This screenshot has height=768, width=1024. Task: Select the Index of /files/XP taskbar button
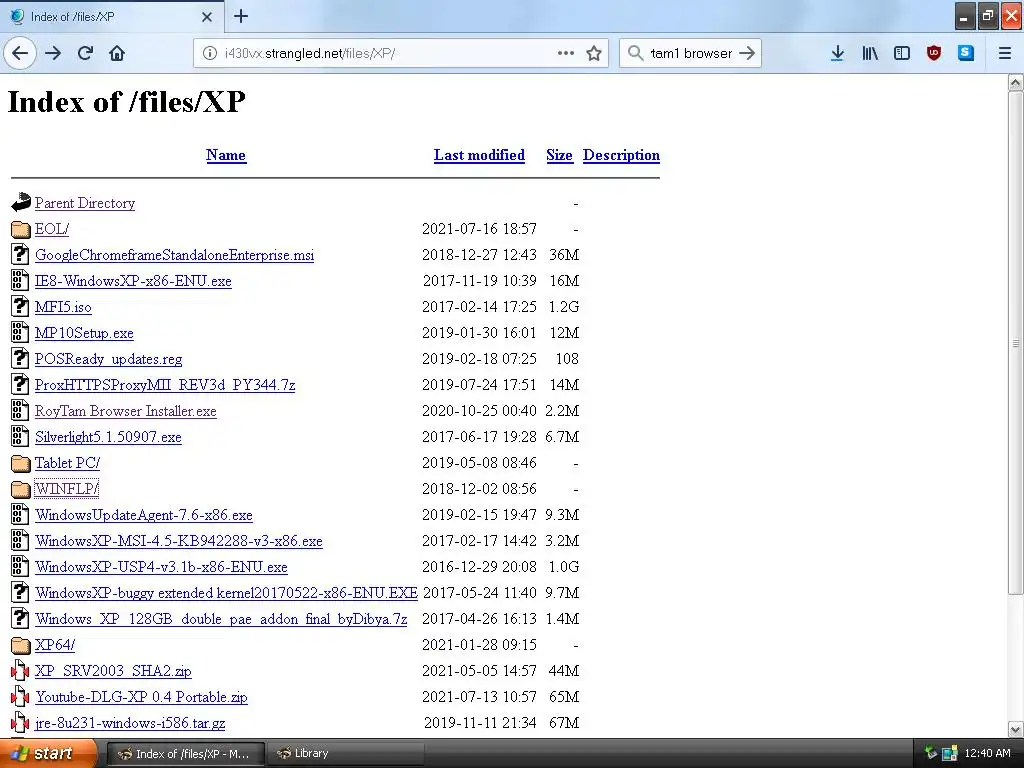point(186,753)
